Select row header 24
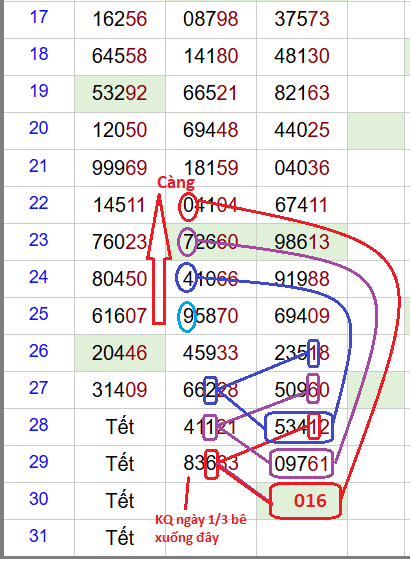The width and height of the screenshot is (411, 563). click(39, 279)
